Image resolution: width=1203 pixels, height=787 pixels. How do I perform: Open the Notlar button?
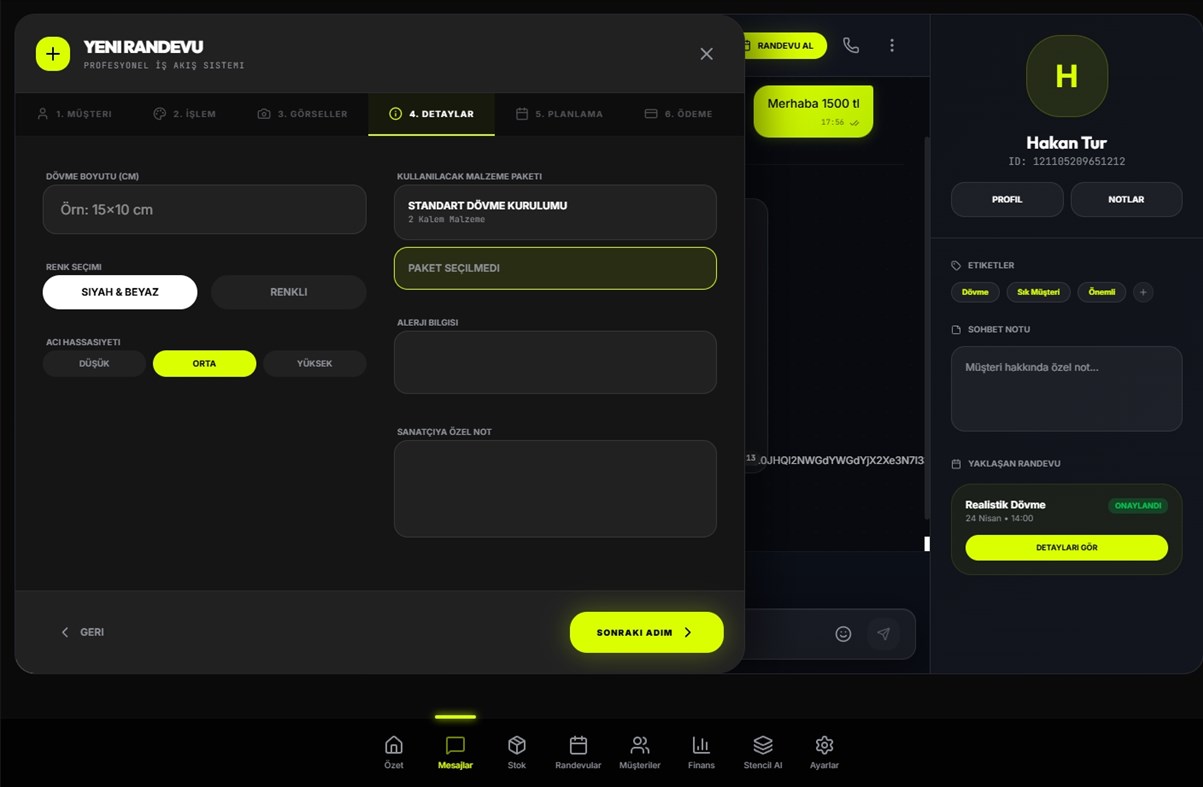(1126, 199)
